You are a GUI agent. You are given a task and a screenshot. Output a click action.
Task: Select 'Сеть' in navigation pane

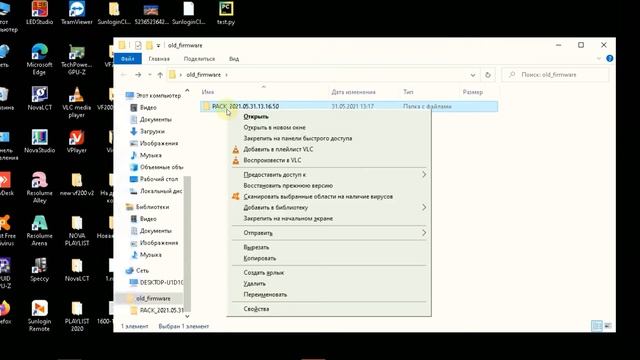[142, 270]
